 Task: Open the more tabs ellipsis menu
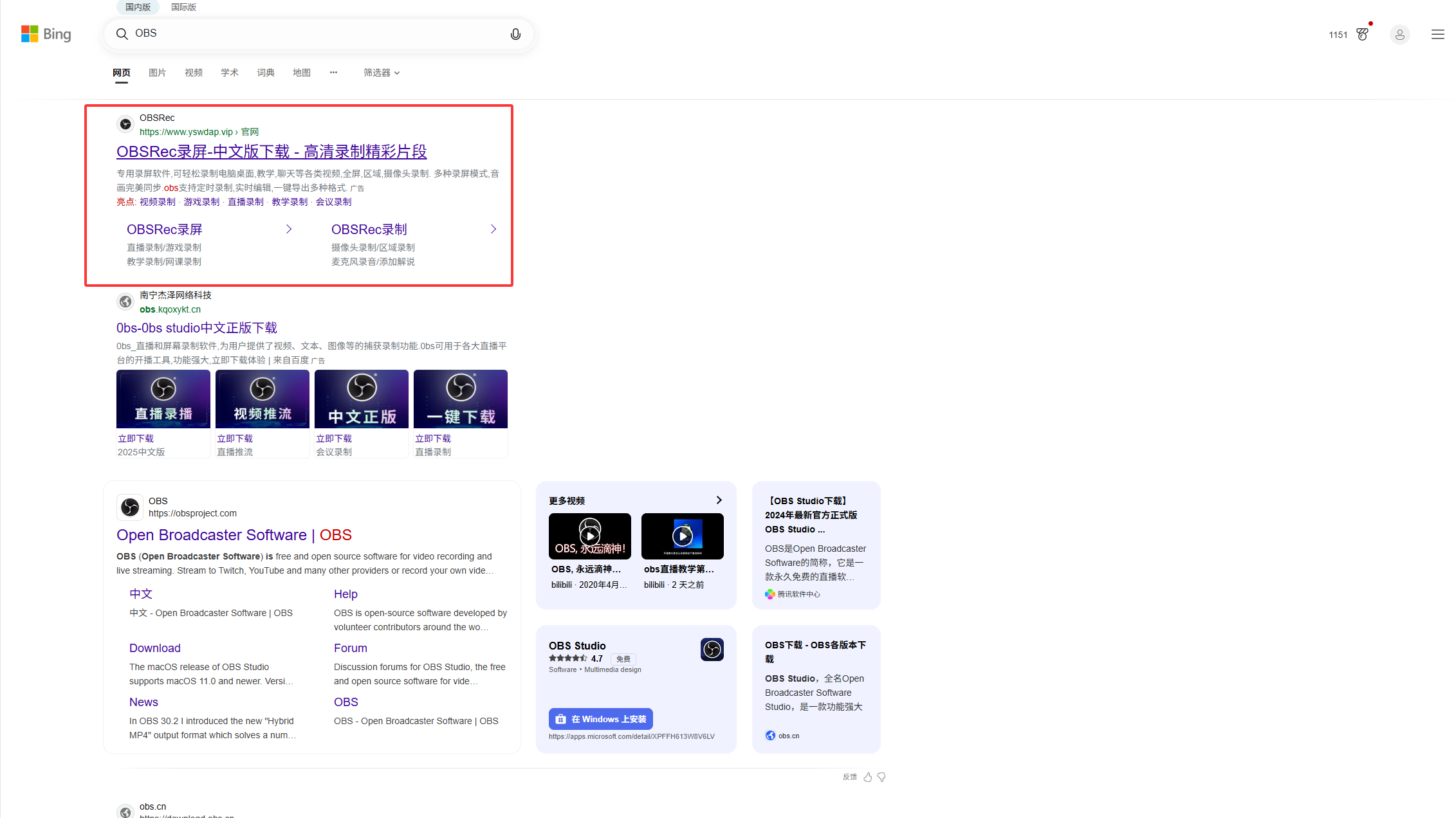(333, 72)
